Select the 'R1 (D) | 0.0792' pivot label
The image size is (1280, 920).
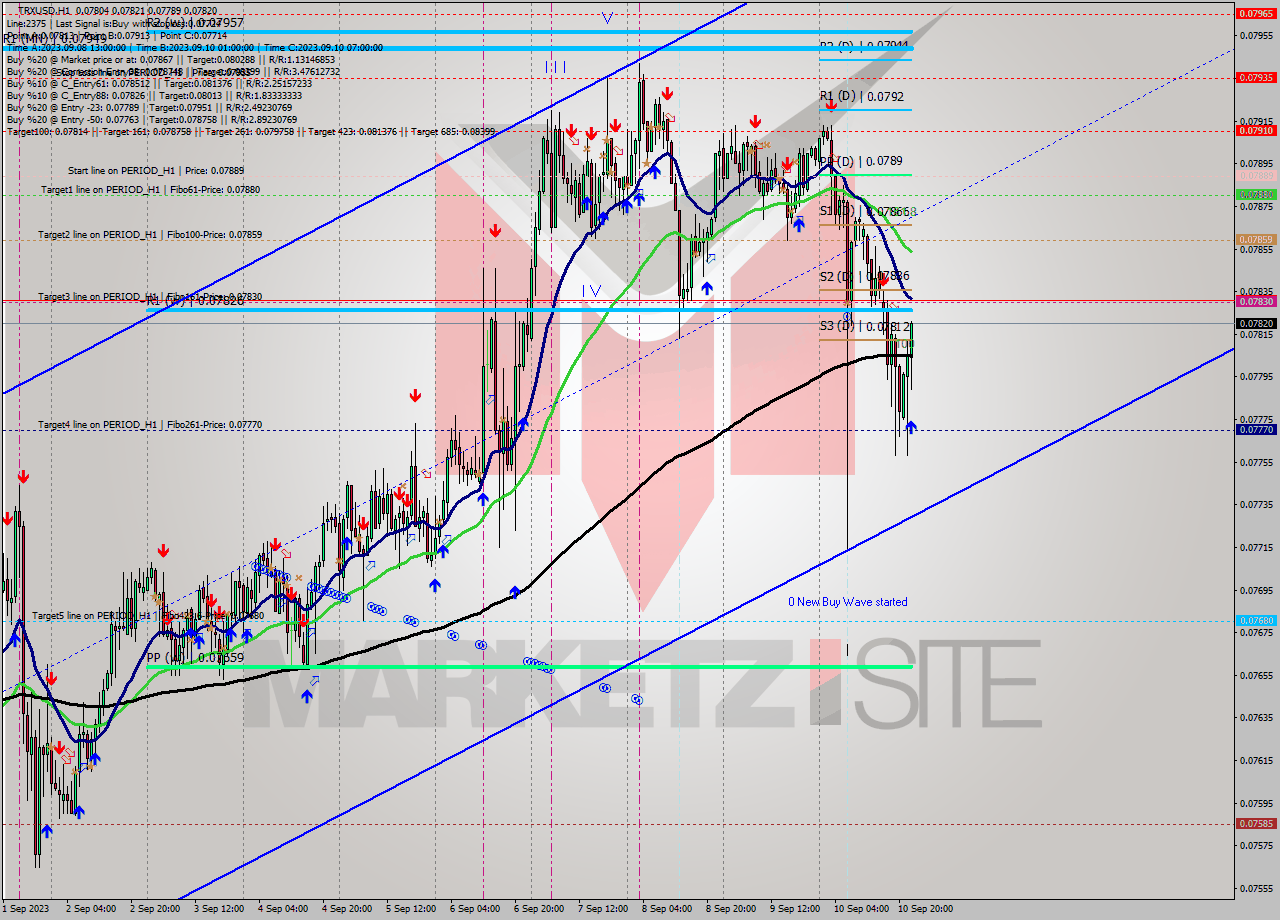(861, 97)
